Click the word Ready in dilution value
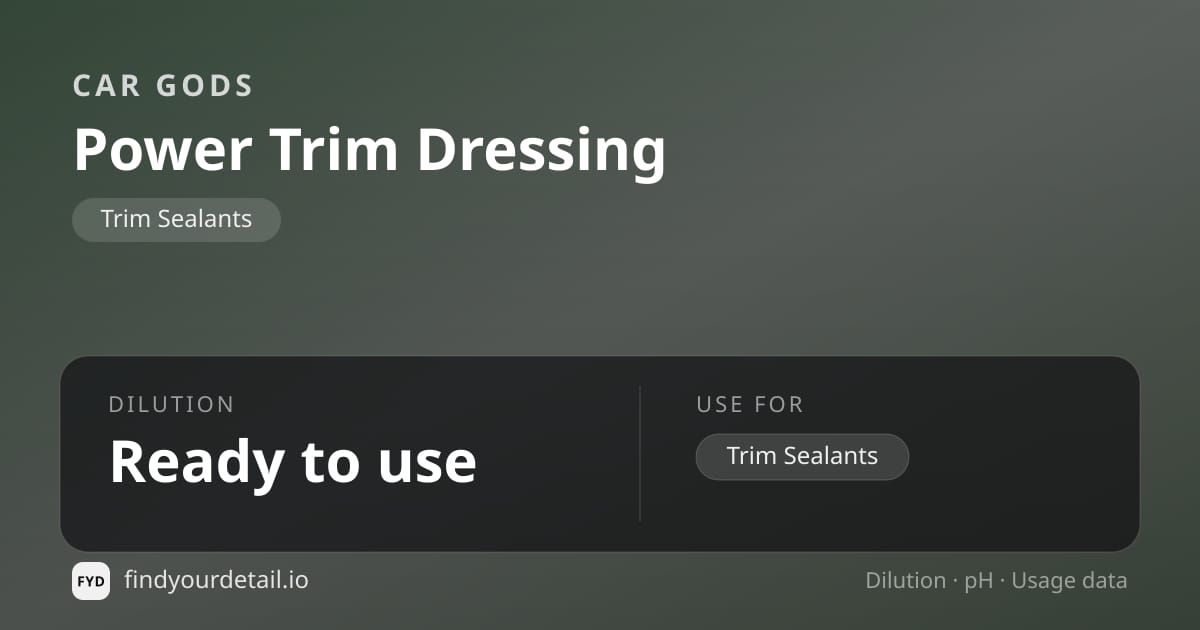 pyautogui.click(x=196, y=463)
